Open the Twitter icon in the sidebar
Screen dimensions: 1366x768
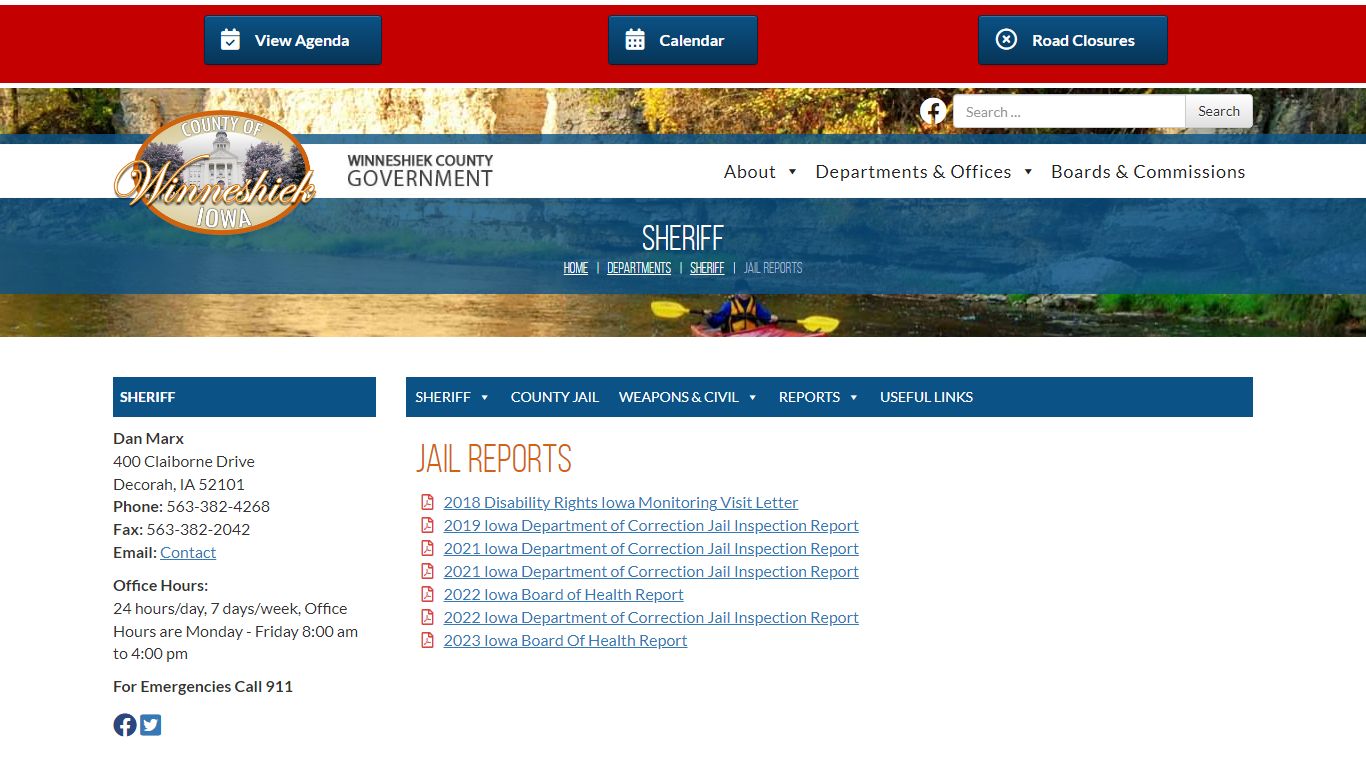point(151,725)
